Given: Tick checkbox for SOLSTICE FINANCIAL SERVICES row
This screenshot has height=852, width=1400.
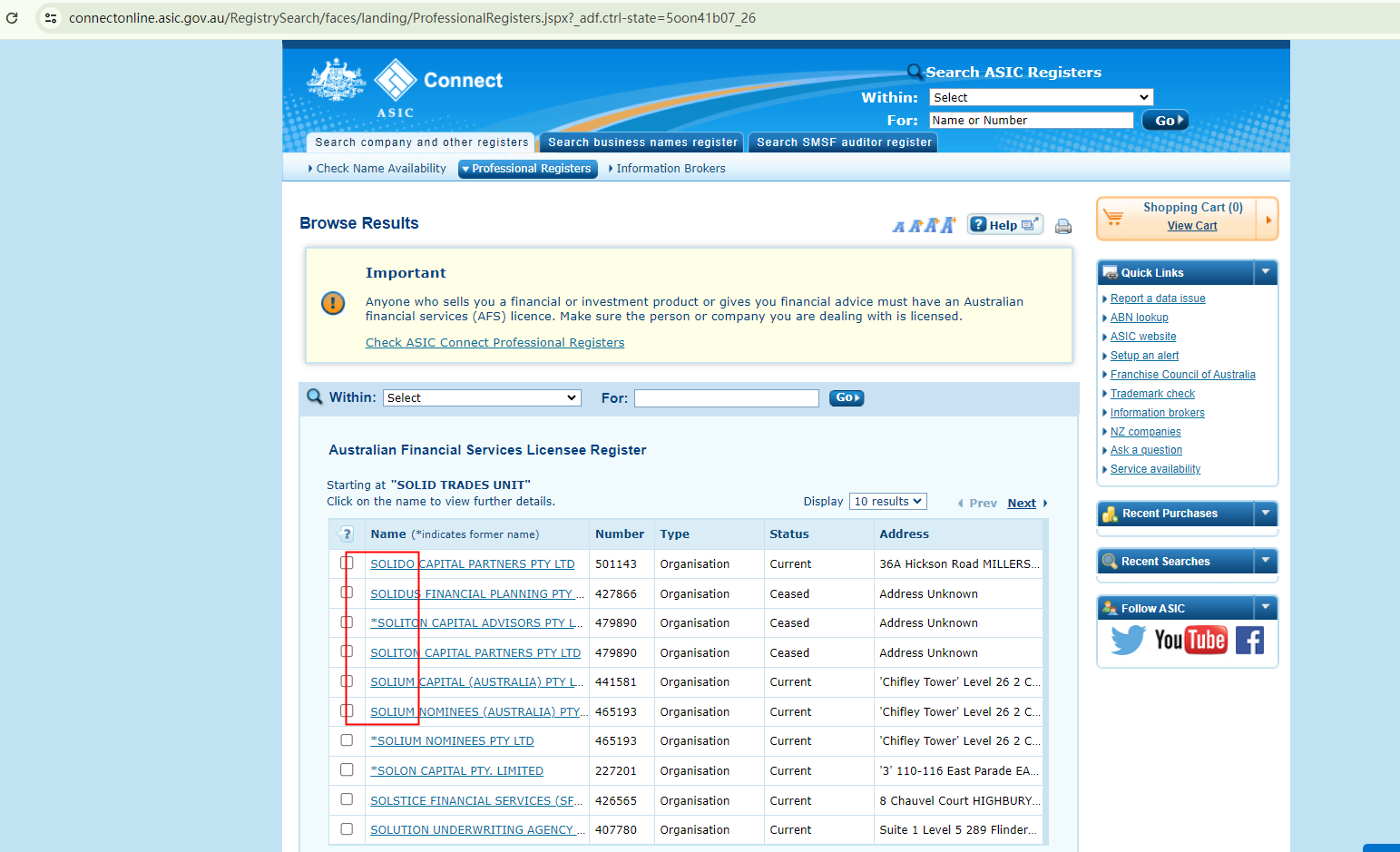Looking at the screenshot, I should (347, 799).
